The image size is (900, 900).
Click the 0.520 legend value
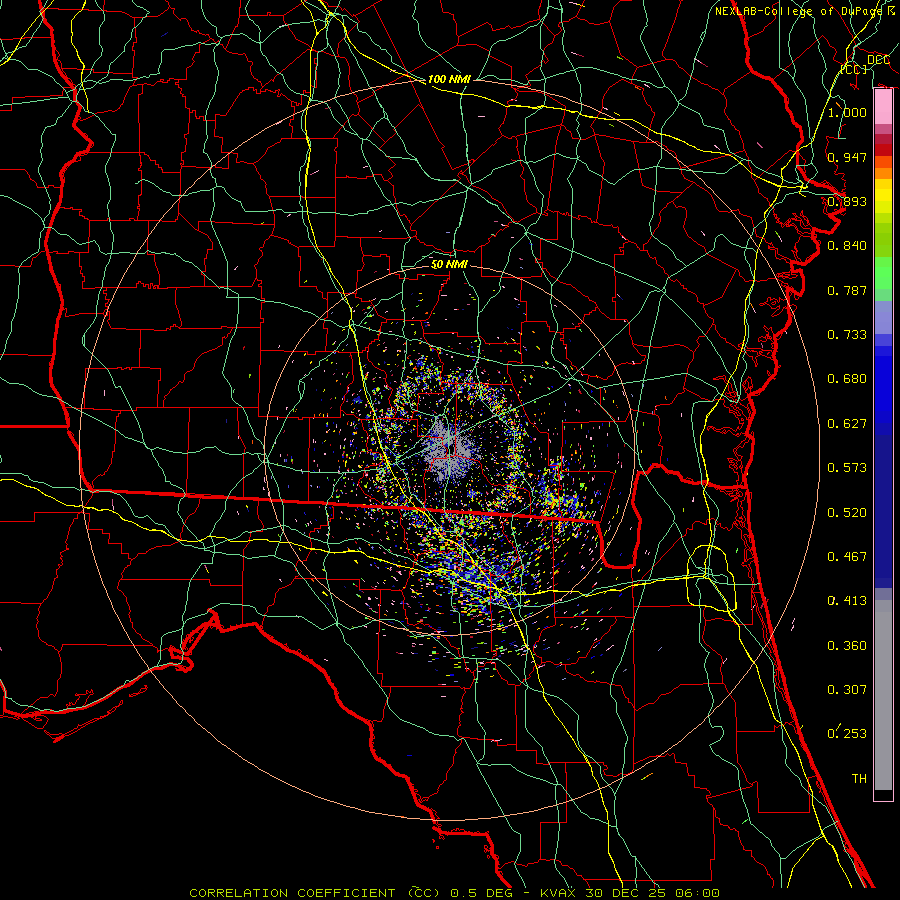point(847,513)
